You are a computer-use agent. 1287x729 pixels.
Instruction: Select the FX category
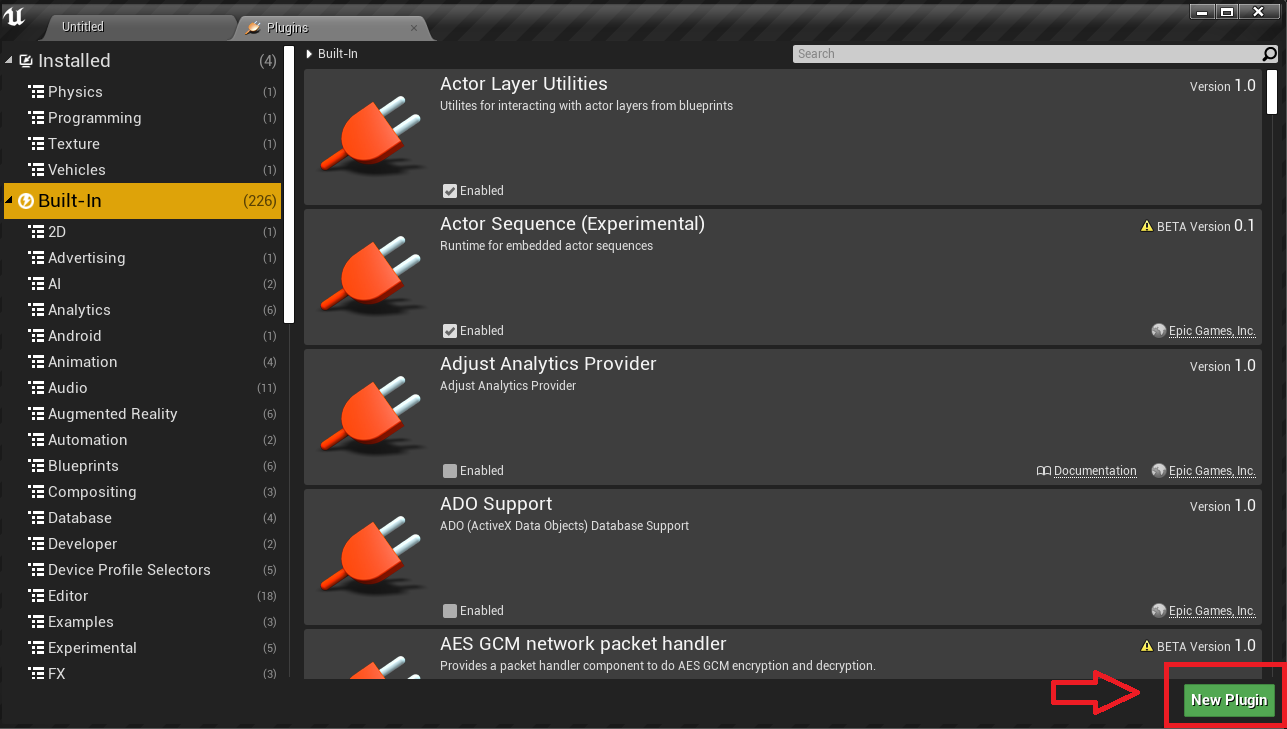pos(143,673)
